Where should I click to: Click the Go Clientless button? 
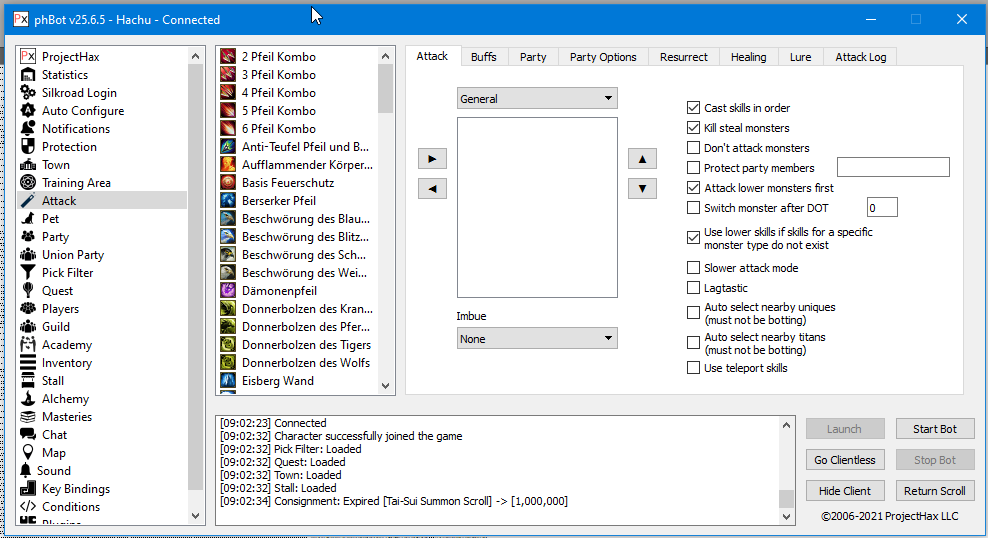[x=845, y=460]
